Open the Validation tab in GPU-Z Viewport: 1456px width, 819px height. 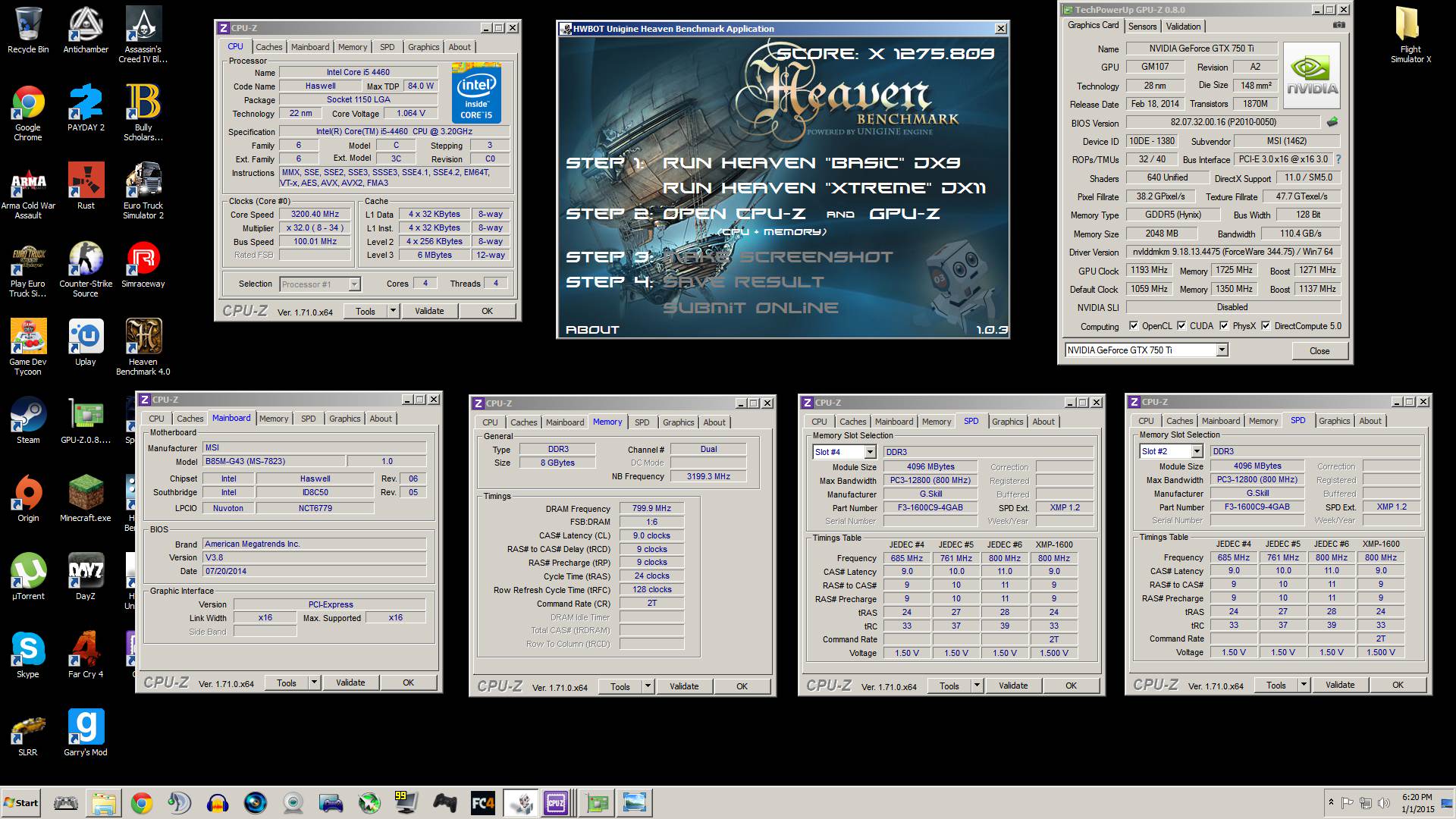[1183, 27]
